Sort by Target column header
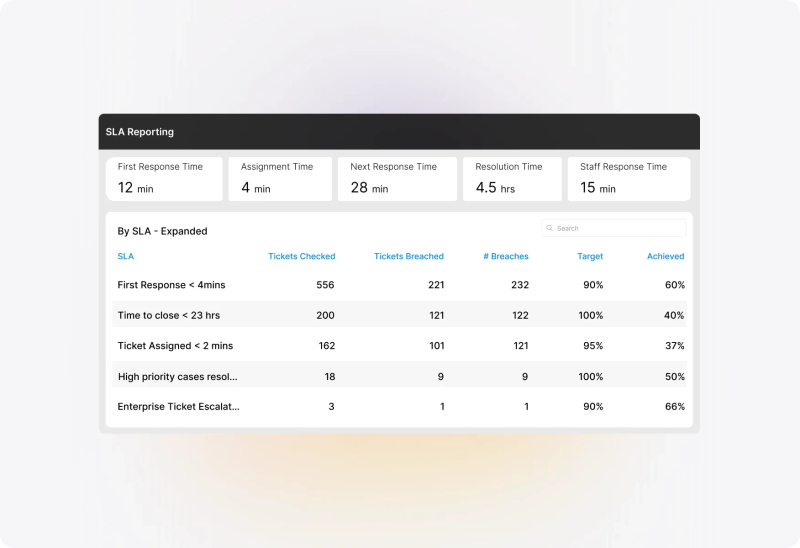800x548 pixels. 590,256
